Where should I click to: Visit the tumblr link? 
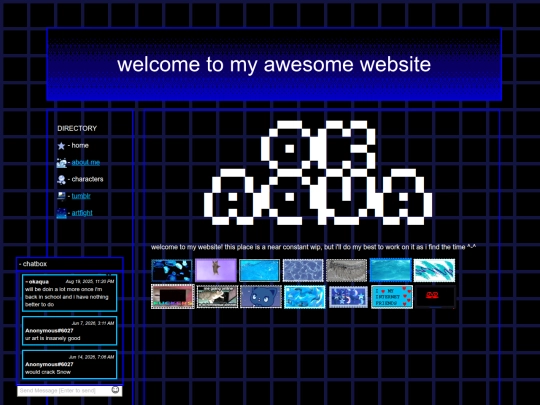click(x=81, y=196)
